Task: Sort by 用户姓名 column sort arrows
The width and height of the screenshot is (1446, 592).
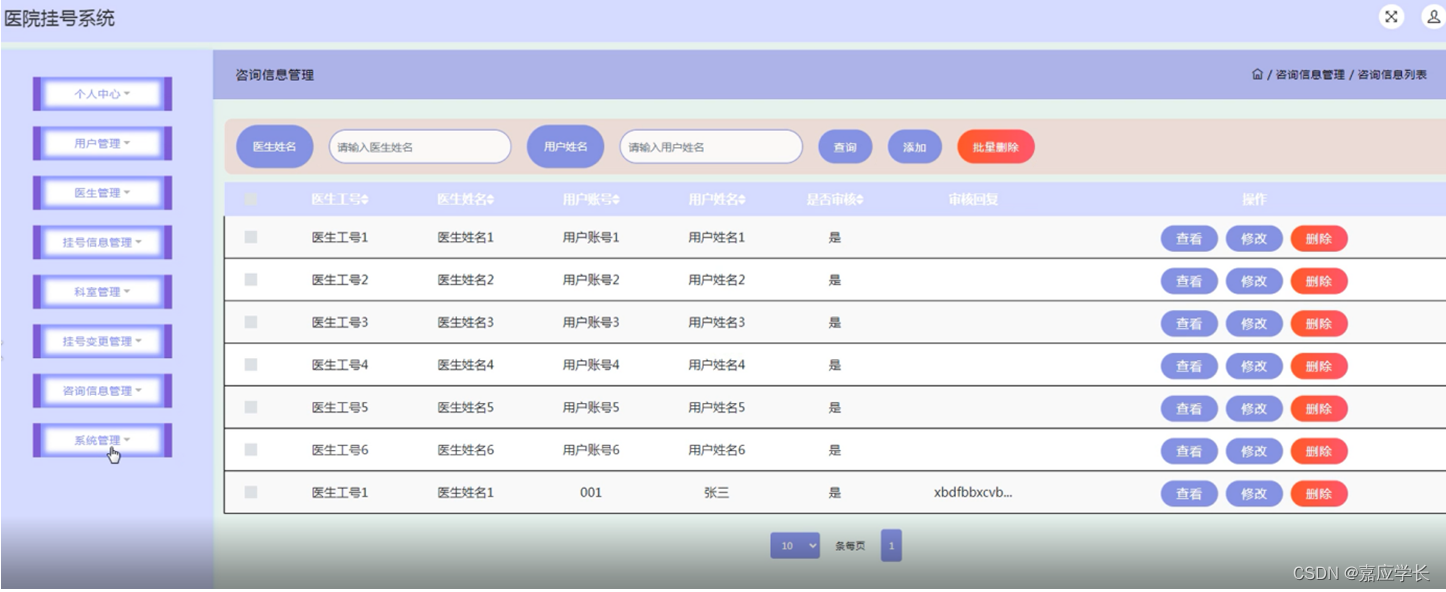Action: 742,200
